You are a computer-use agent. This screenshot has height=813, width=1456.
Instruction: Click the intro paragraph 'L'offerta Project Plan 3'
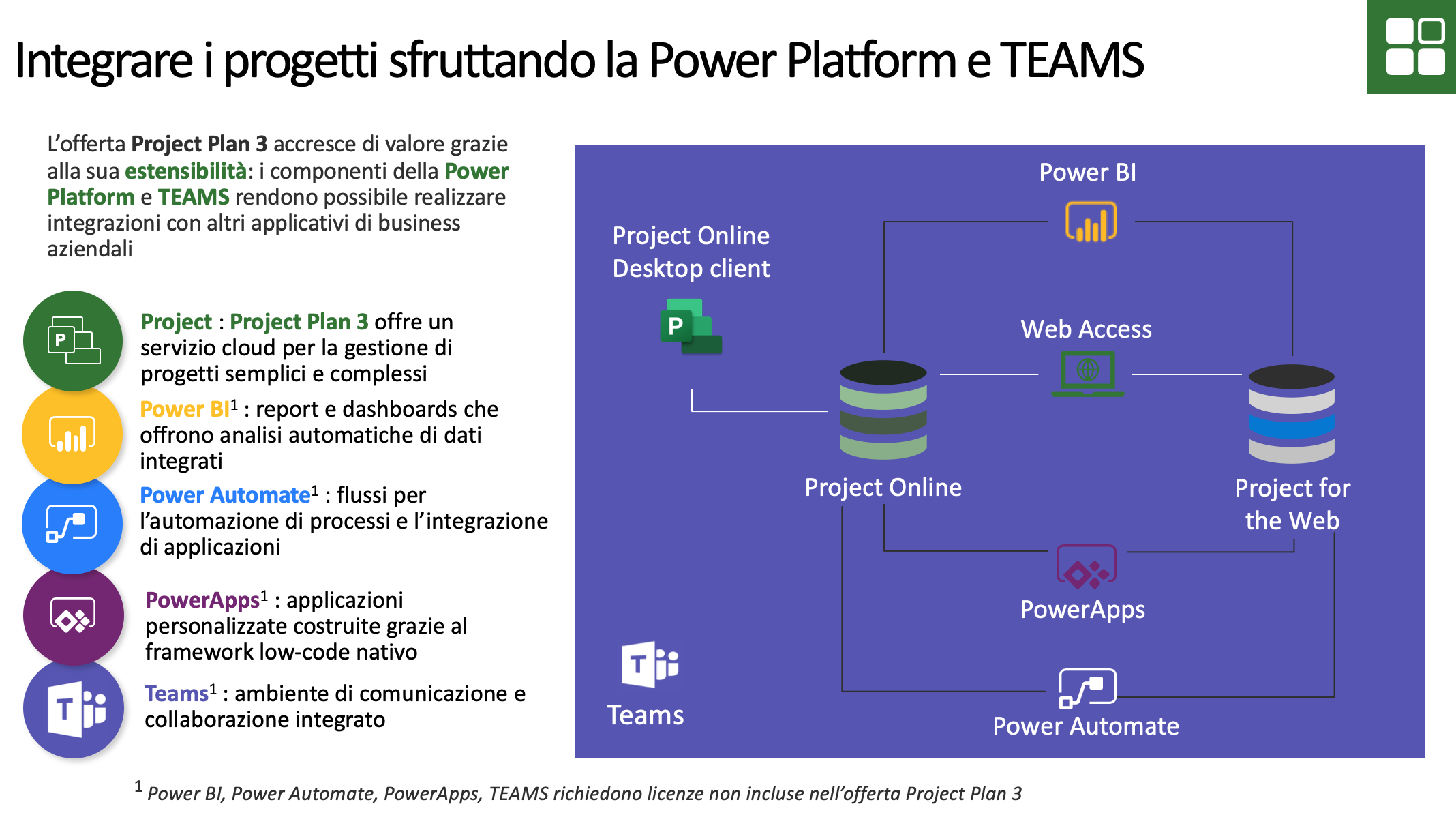(278, 196)
